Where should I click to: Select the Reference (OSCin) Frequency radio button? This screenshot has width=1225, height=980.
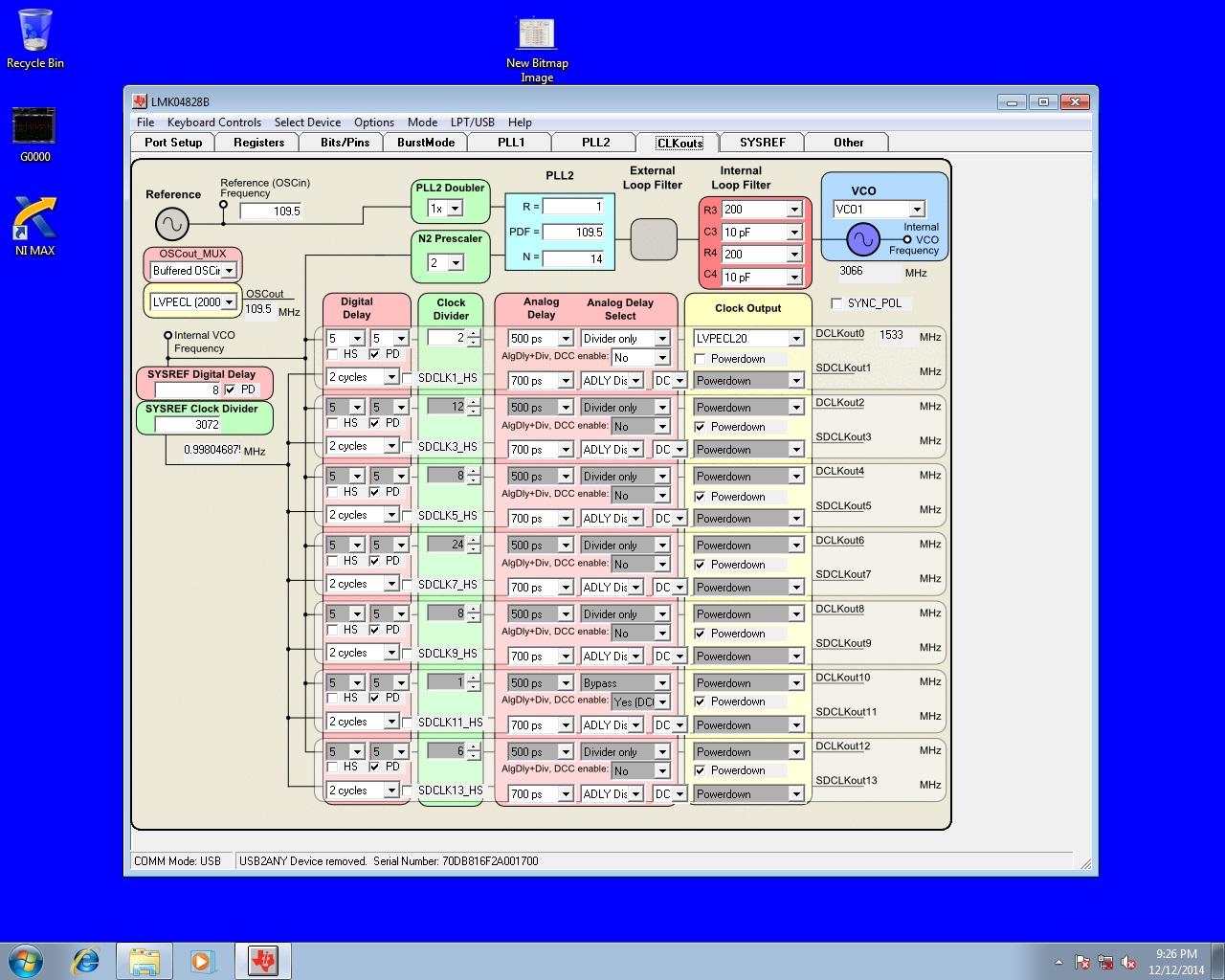pos(223,204)
